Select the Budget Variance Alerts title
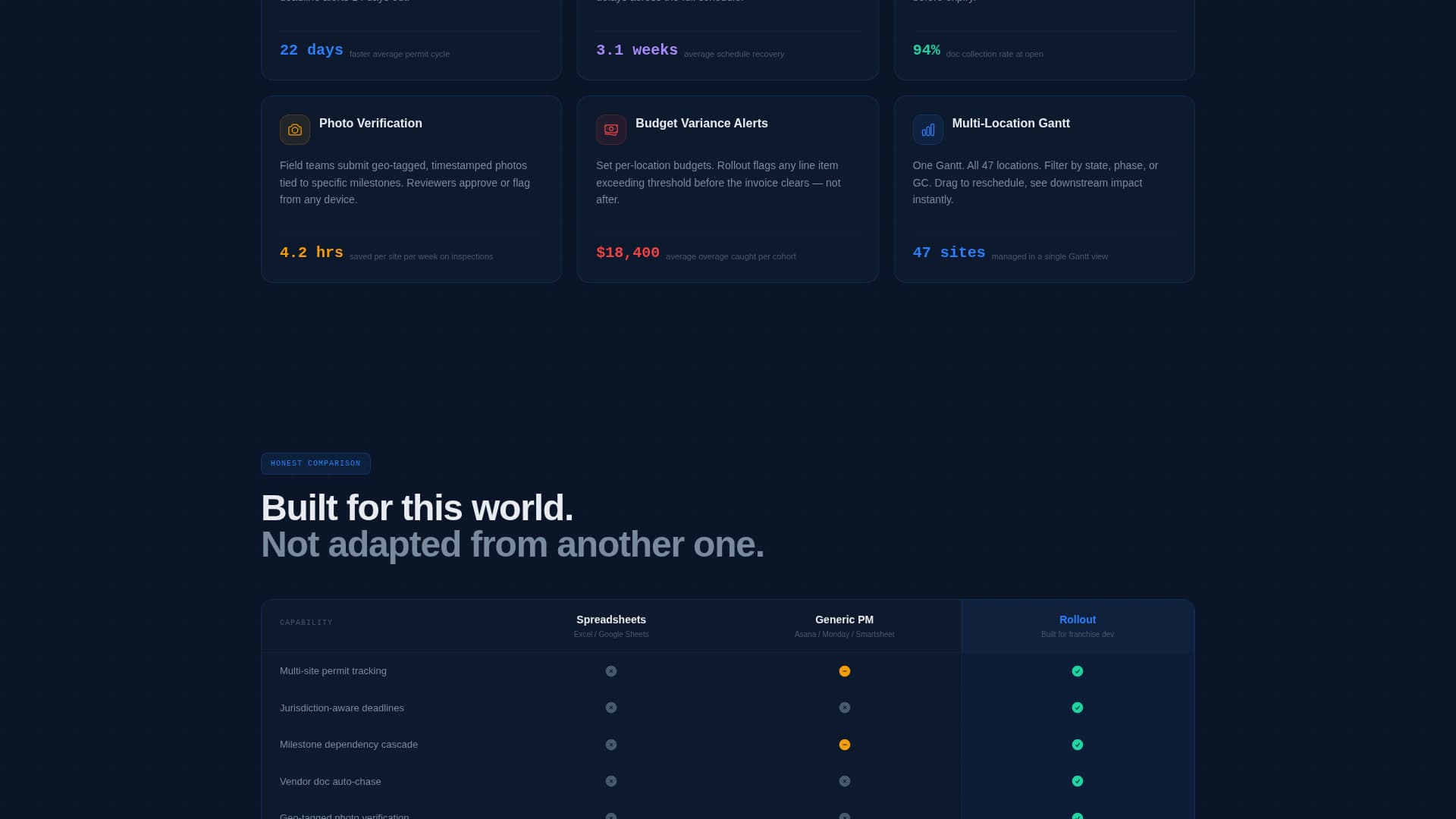Viewport: 1456px width, 819px height. pos(701,123)
